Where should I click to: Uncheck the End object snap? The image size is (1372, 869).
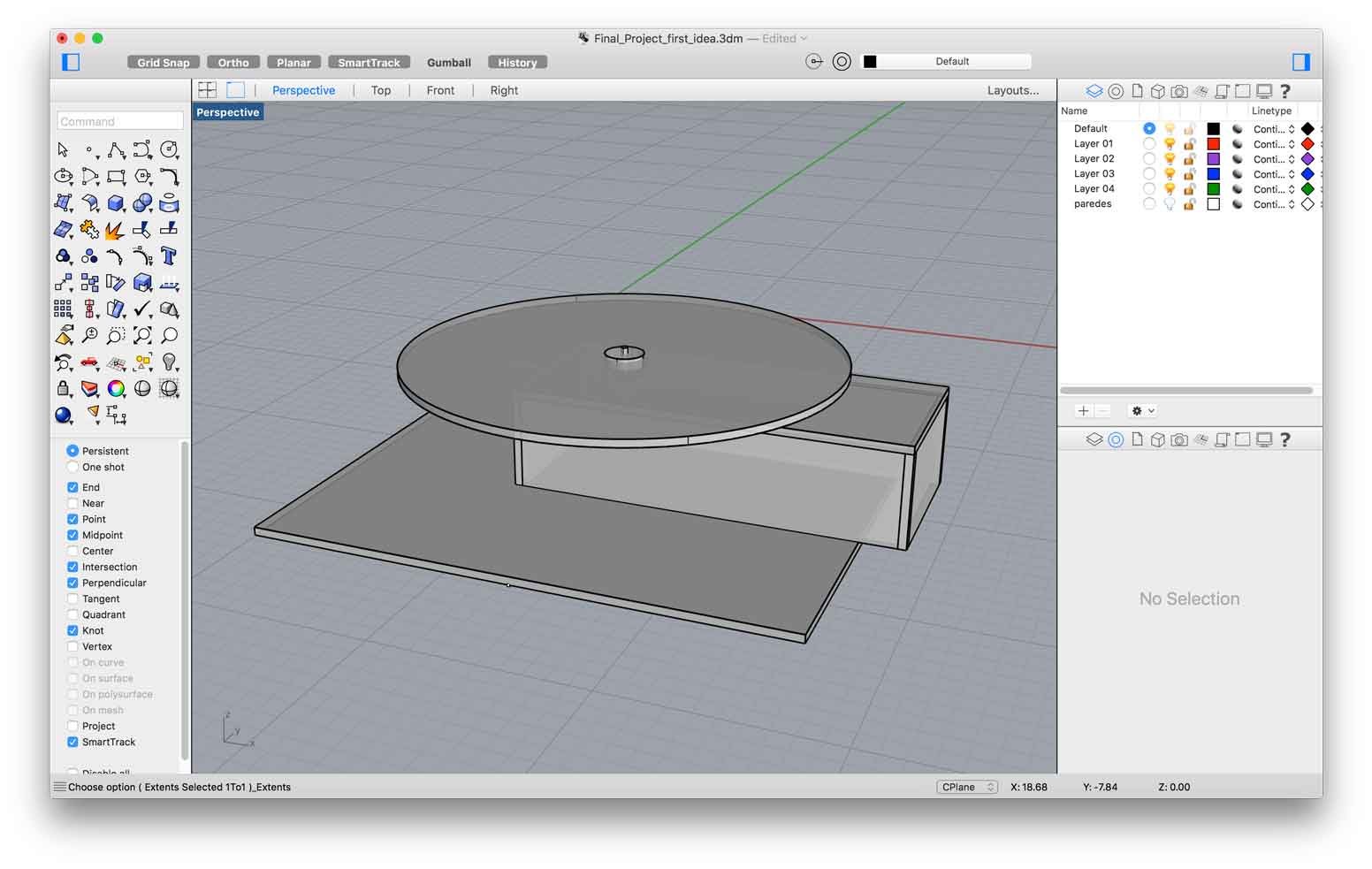72,487
